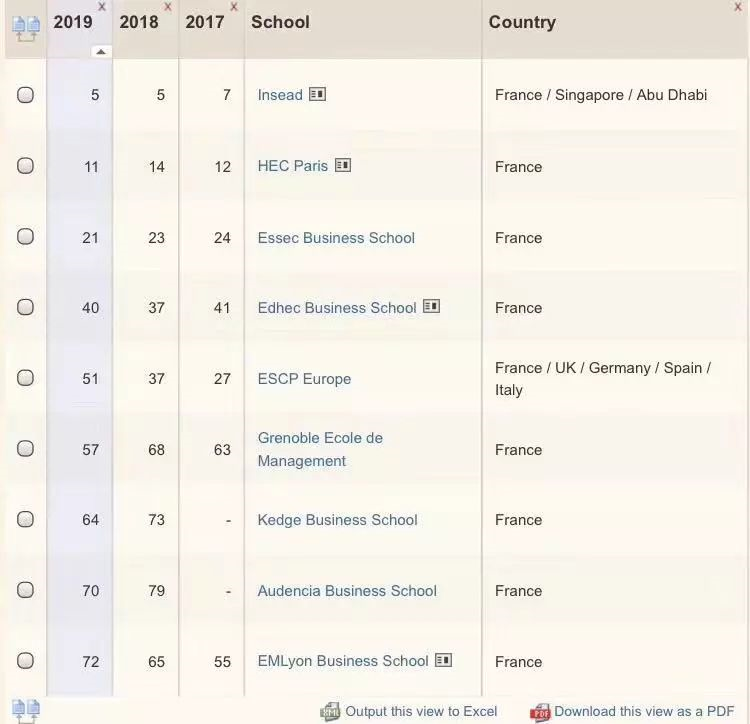Remove the 2017 column with its X
This screenshot has width=750, height=724.
[x=234, y=7]
